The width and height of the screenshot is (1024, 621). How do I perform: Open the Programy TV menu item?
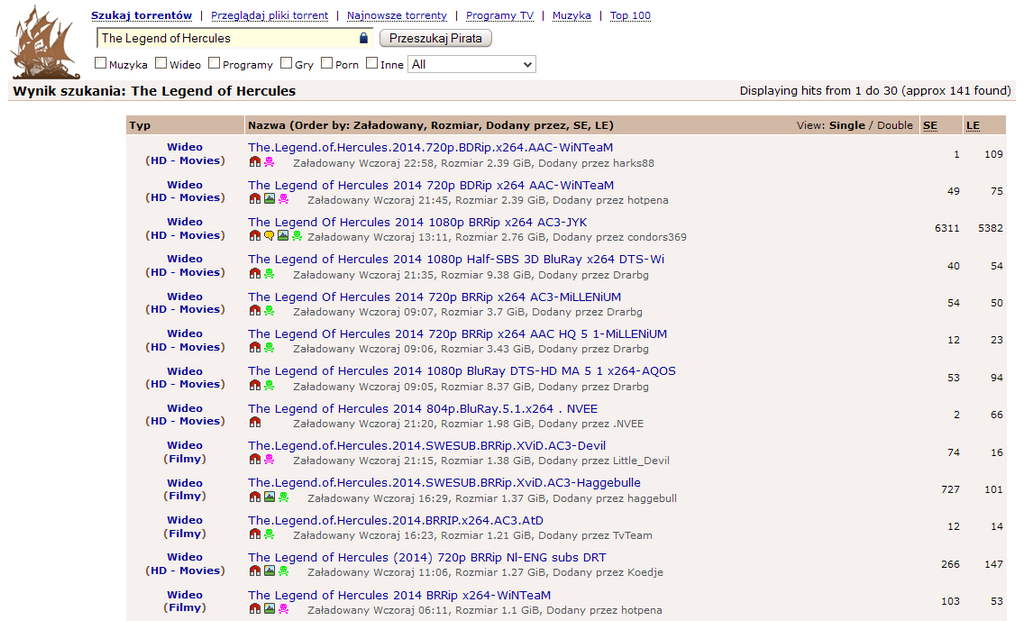(498, 15)
